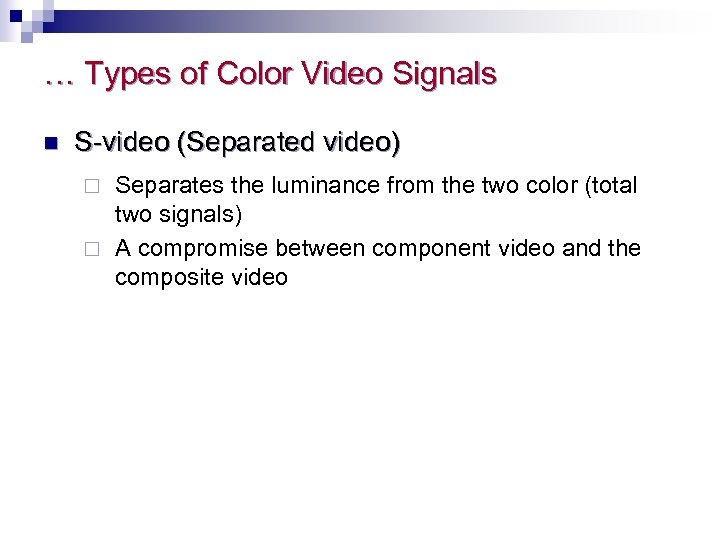The image size is (720, 540).
Task: Click the text "composite video"
Action: pos(201,277)
